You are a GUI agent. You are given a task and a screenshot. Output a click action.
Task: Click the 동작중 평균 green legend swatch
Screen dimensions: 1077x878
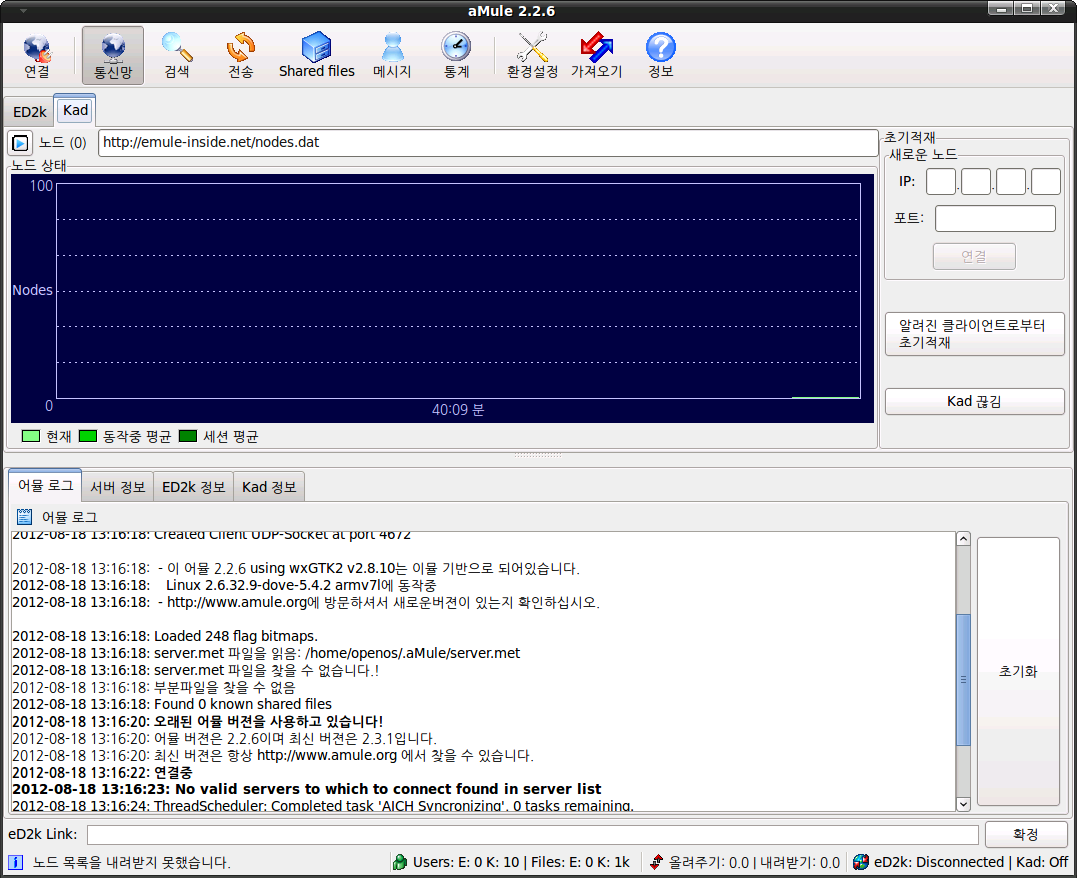(88, 436)
